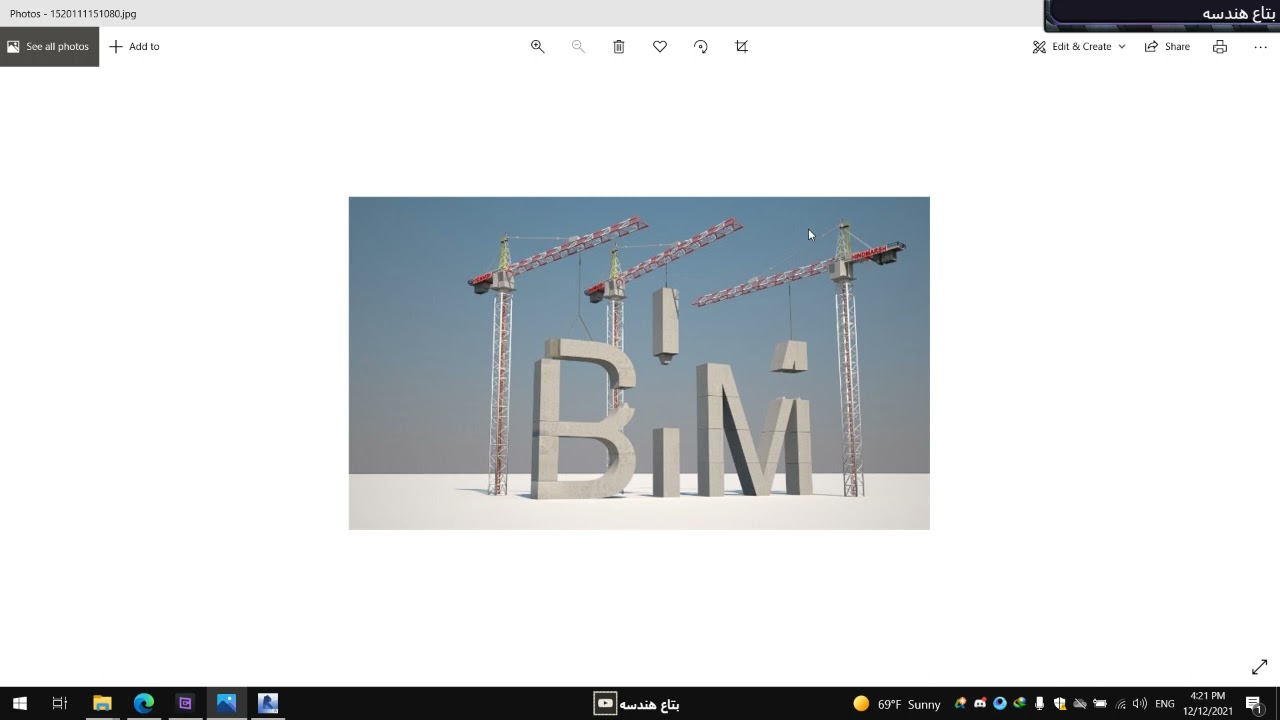Screen dimensions: 1280x720
Task: Switch the ENG input language
Action: click(x=1165, y=704)
